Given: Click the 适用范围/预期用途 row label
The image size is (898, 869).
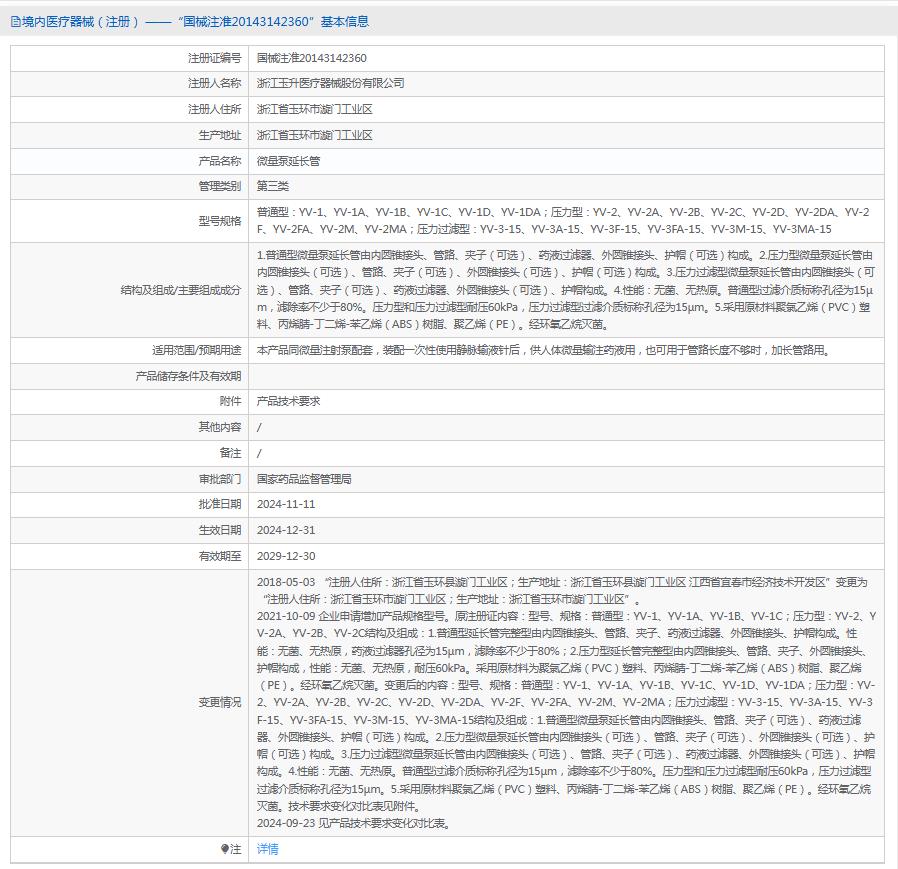Looking at the screenshot, I should pyautogui.click(x=196, y=350).
